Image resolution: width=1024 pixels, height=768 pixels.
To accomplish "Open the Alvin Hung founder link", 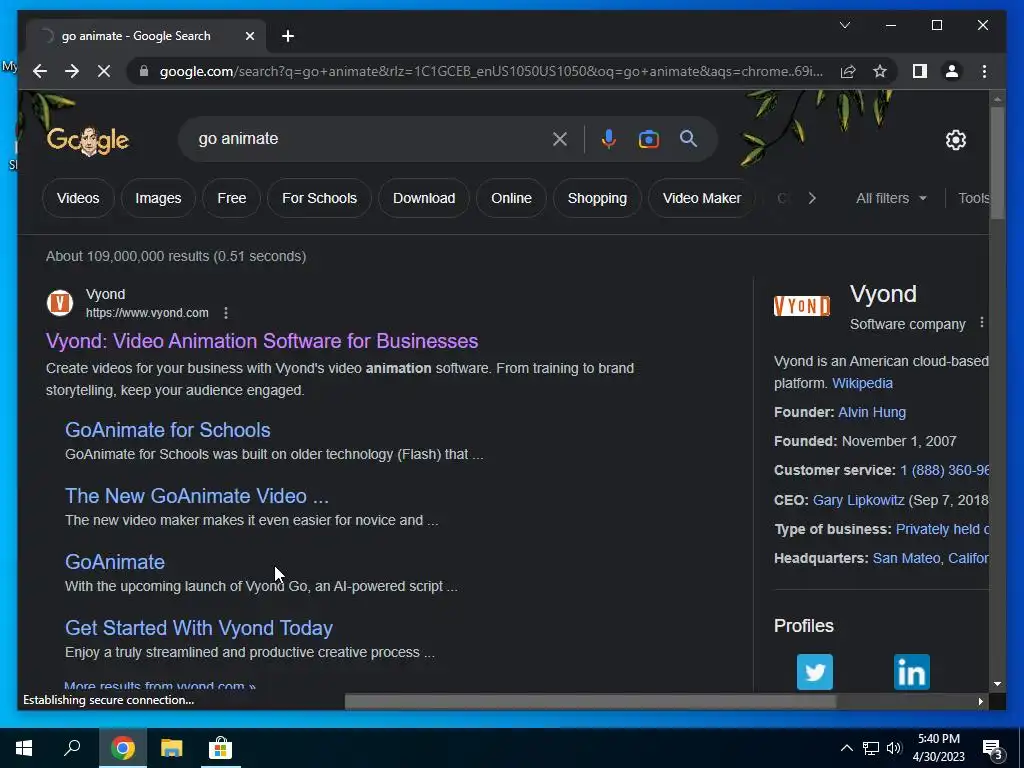I will [872, 412].
